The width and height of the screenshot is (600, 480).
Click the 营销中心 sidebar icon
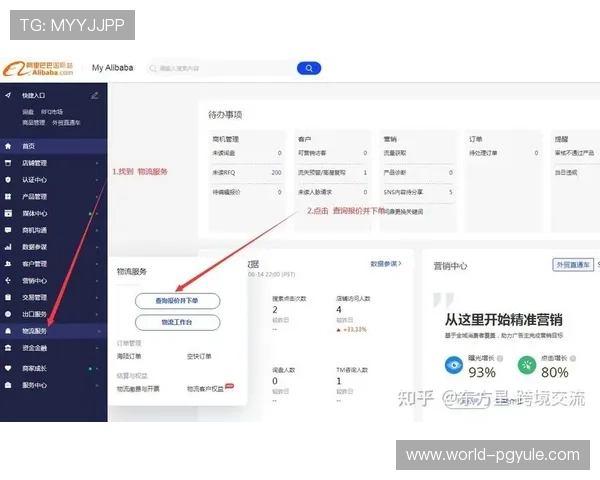point(8,281)
